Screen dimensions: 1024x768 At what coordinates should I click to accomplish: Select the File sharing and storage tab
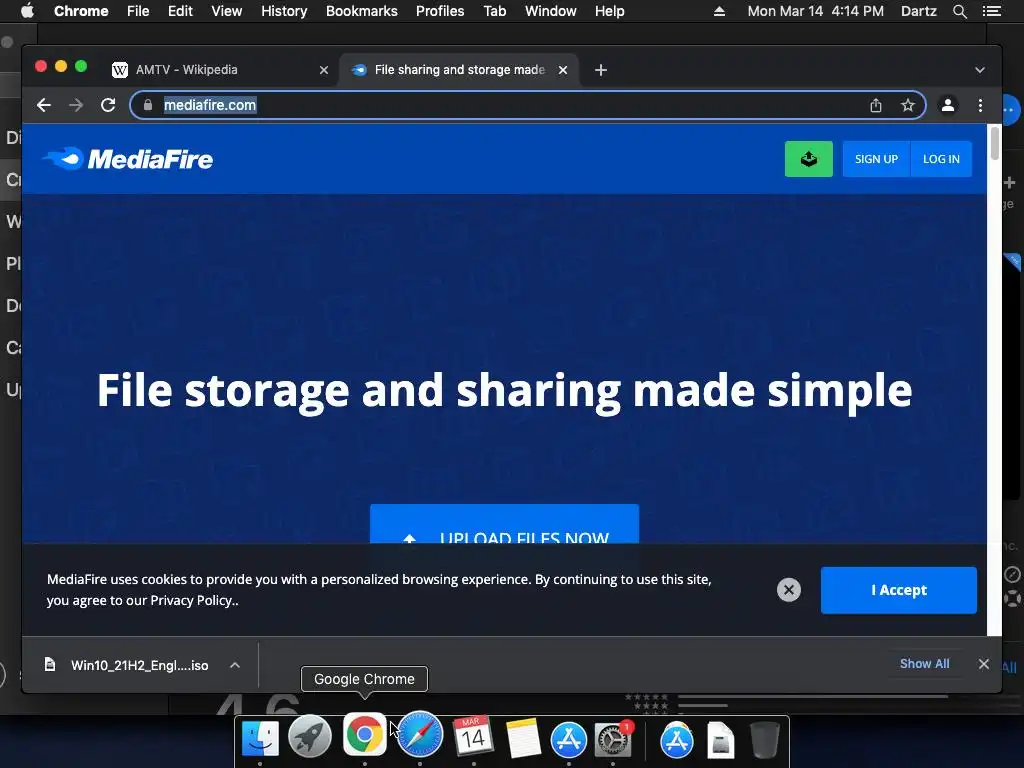click(460, 70)
